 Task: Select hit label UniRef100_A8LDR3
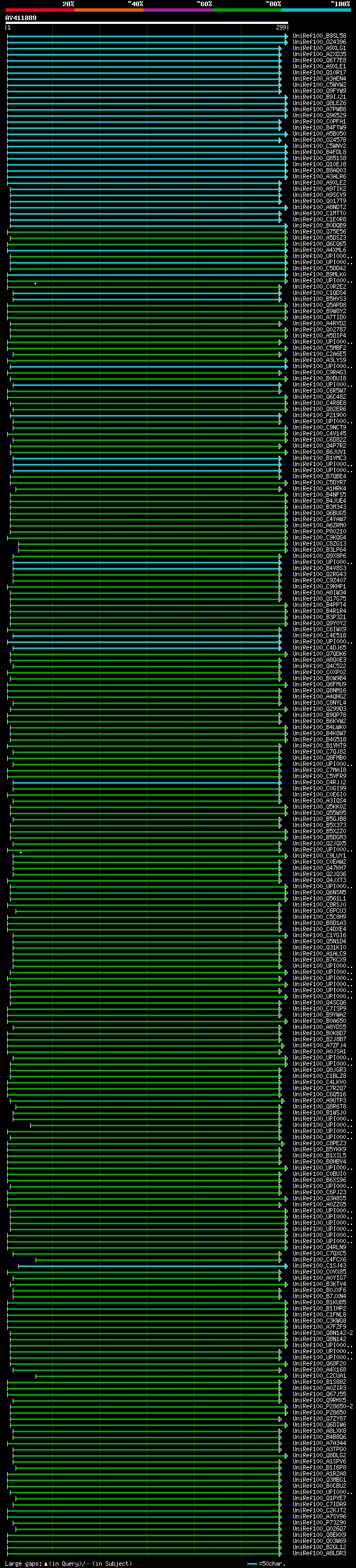[319, 1554]
